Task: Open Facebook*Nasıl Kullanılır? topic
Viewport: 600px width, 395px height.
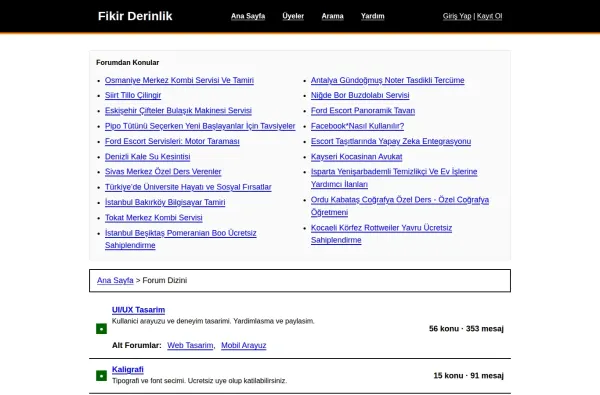Action: (357, 126)
